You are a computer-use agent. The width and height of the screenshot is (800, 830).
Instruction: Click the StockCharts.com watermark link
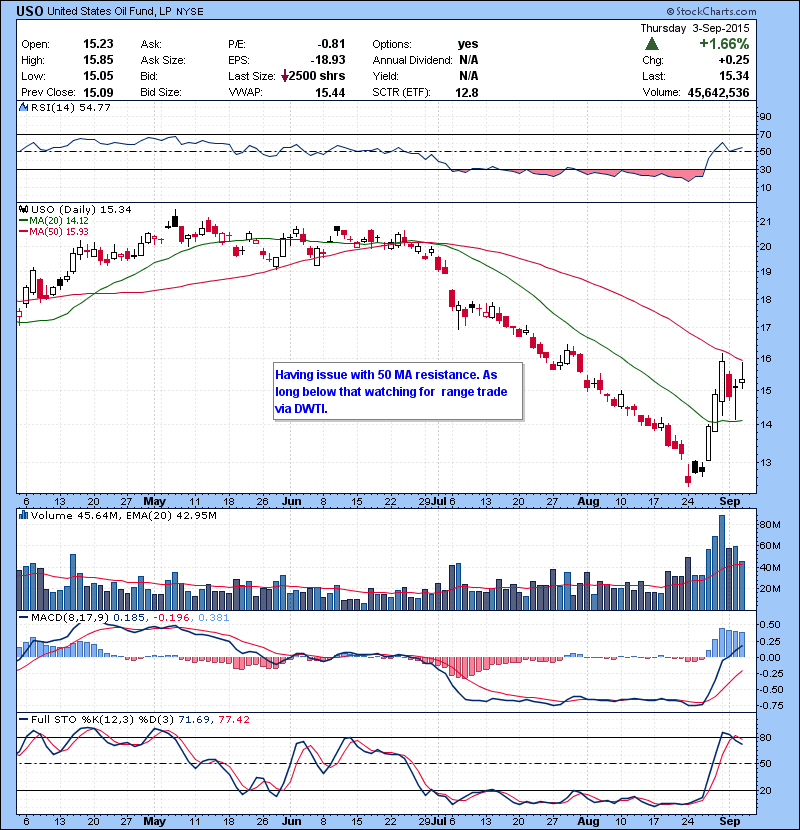tap(711, 11)
